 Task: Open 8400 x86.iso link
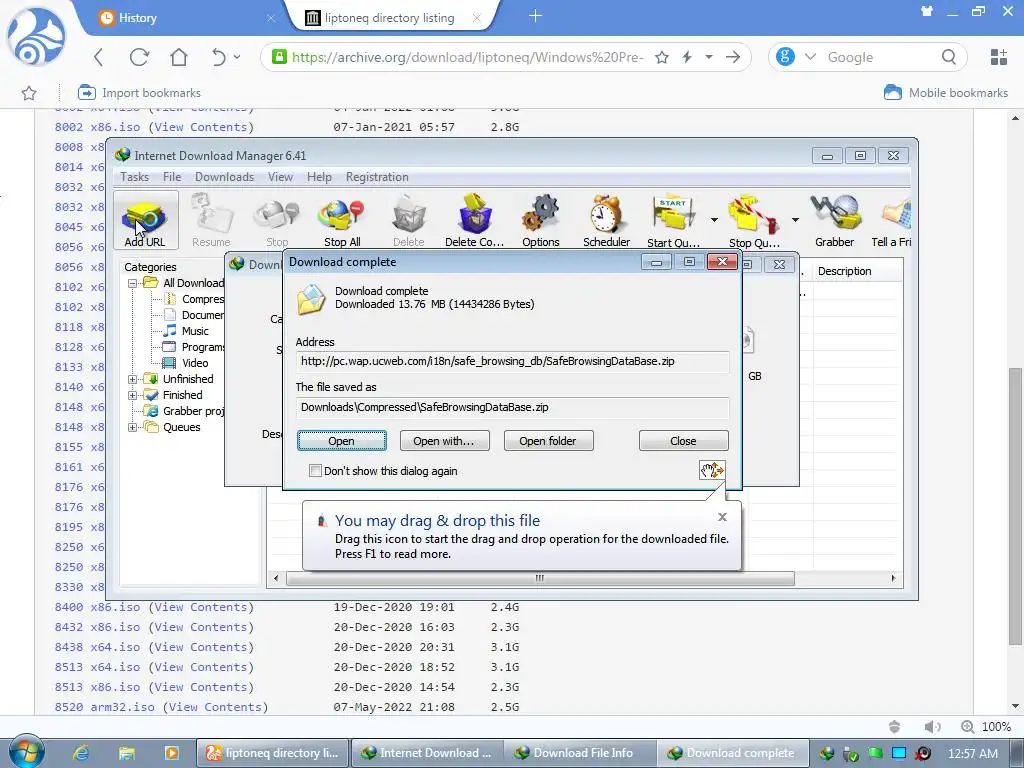tap(97, 607)
